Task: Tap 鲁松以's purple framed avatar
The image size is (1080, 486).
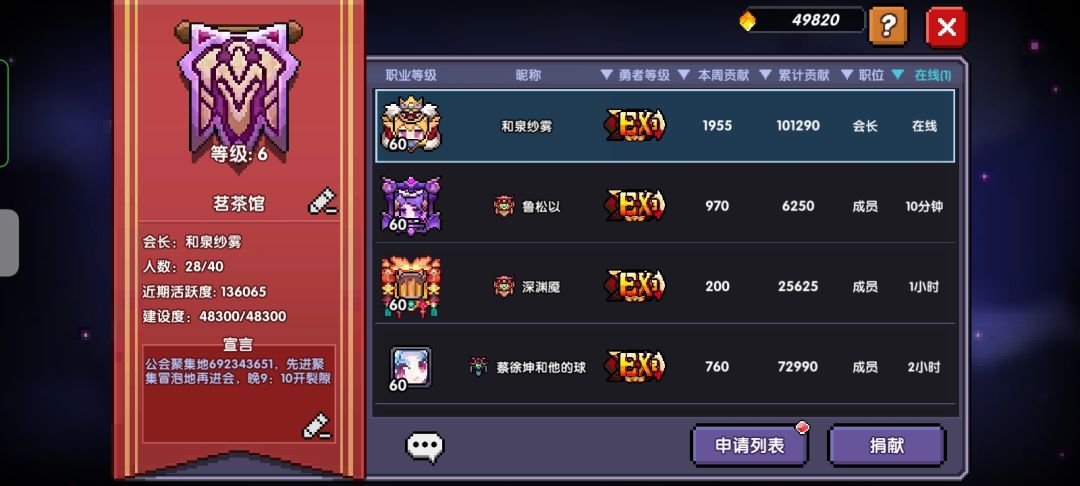Action: 411,205
